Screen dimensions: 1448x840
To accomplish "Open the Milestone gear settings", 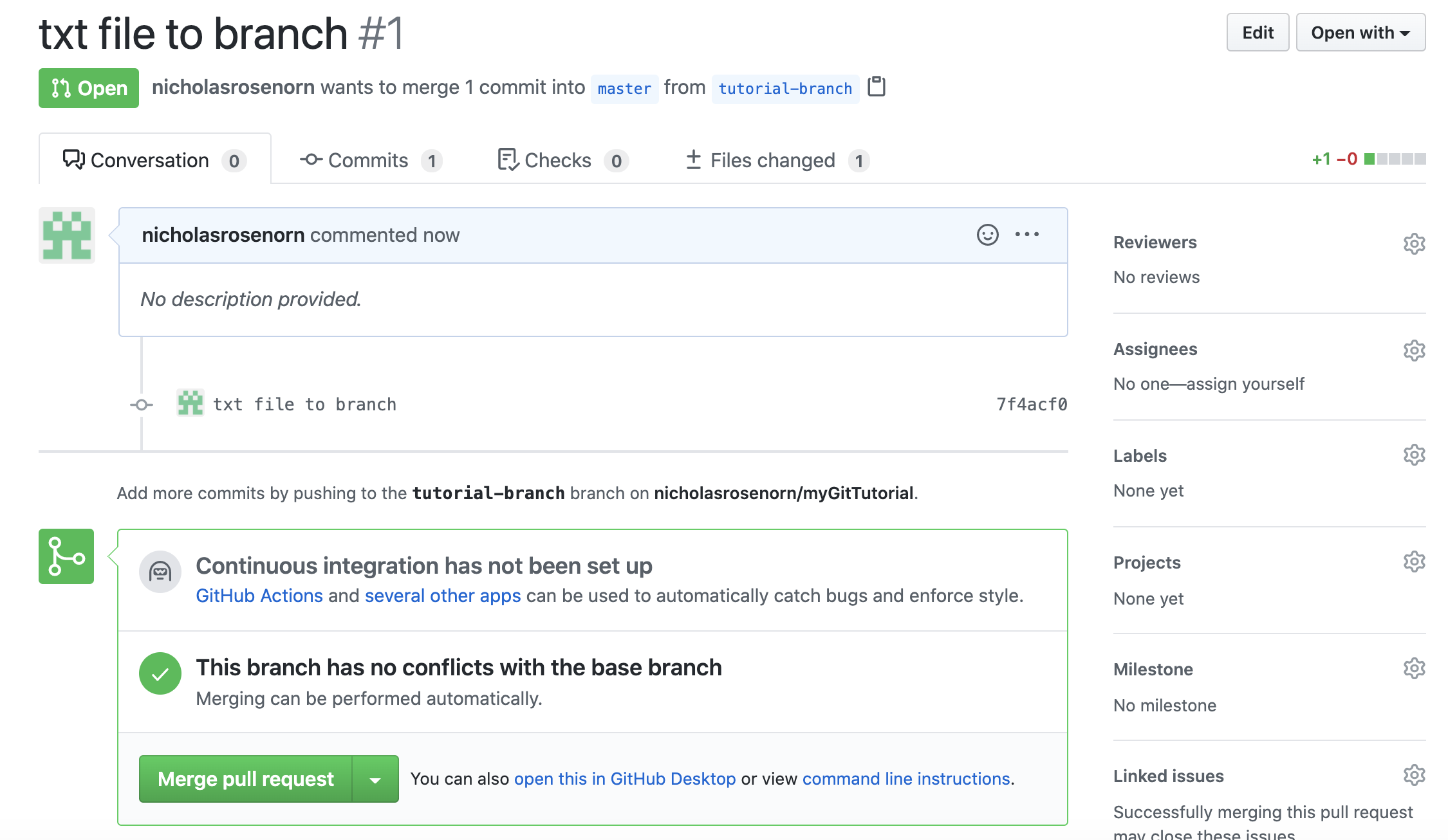I will pyautogui.click(x=1414, y=668).
